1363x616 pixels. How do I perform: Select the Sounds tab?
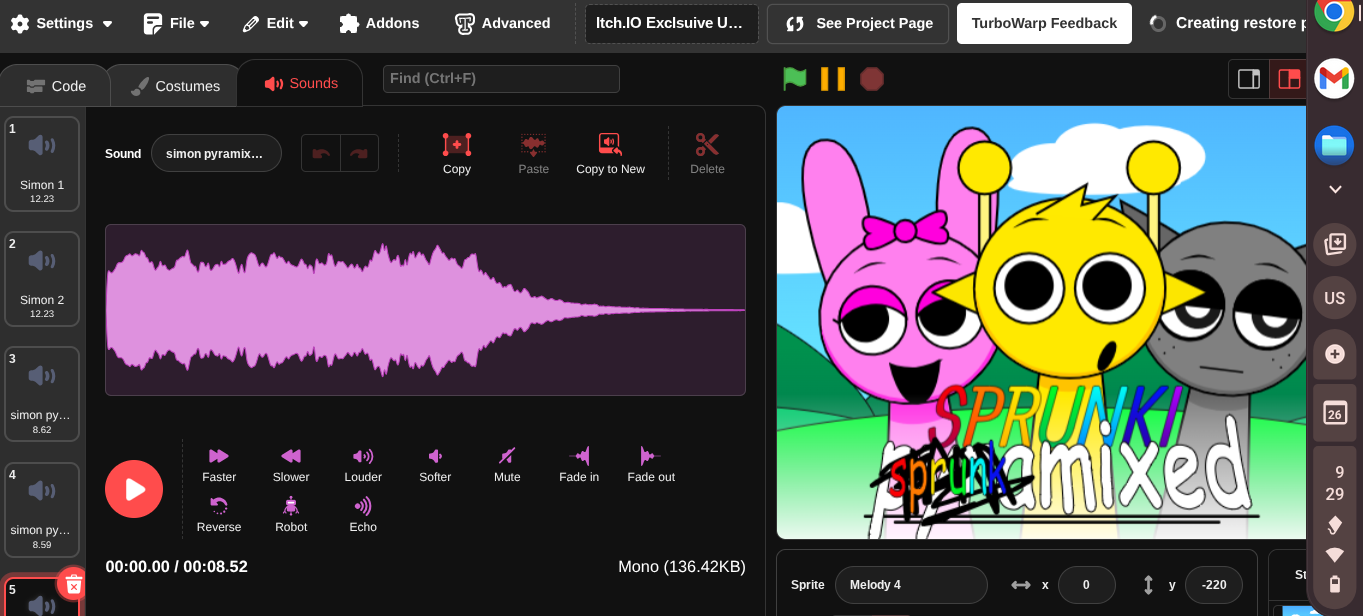(300, 83)
